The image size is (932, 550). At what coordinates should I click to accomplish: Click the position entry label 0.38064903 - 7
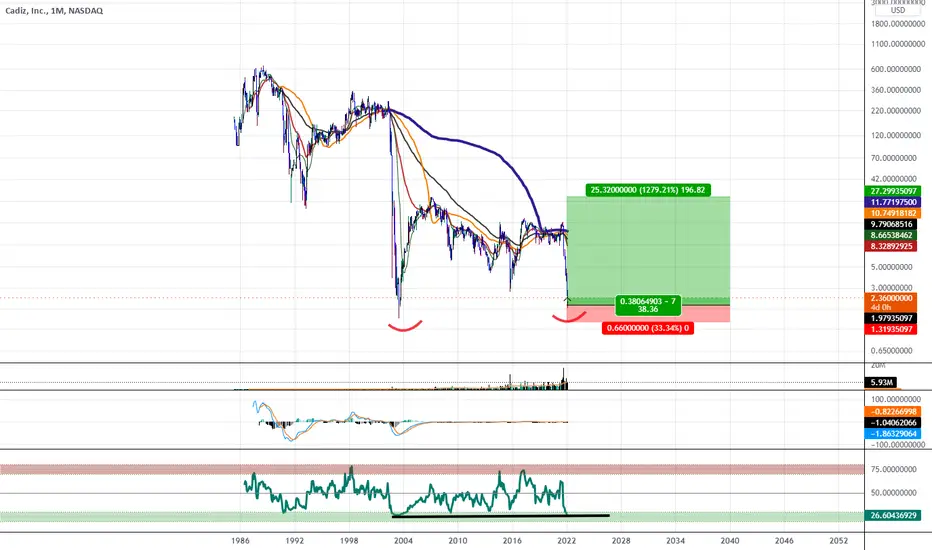click(x=648, y=305)
